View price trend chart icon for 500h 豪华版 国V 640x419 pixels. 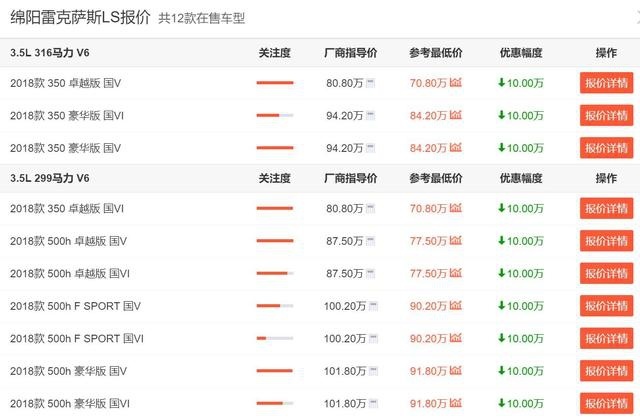point(456,370)
